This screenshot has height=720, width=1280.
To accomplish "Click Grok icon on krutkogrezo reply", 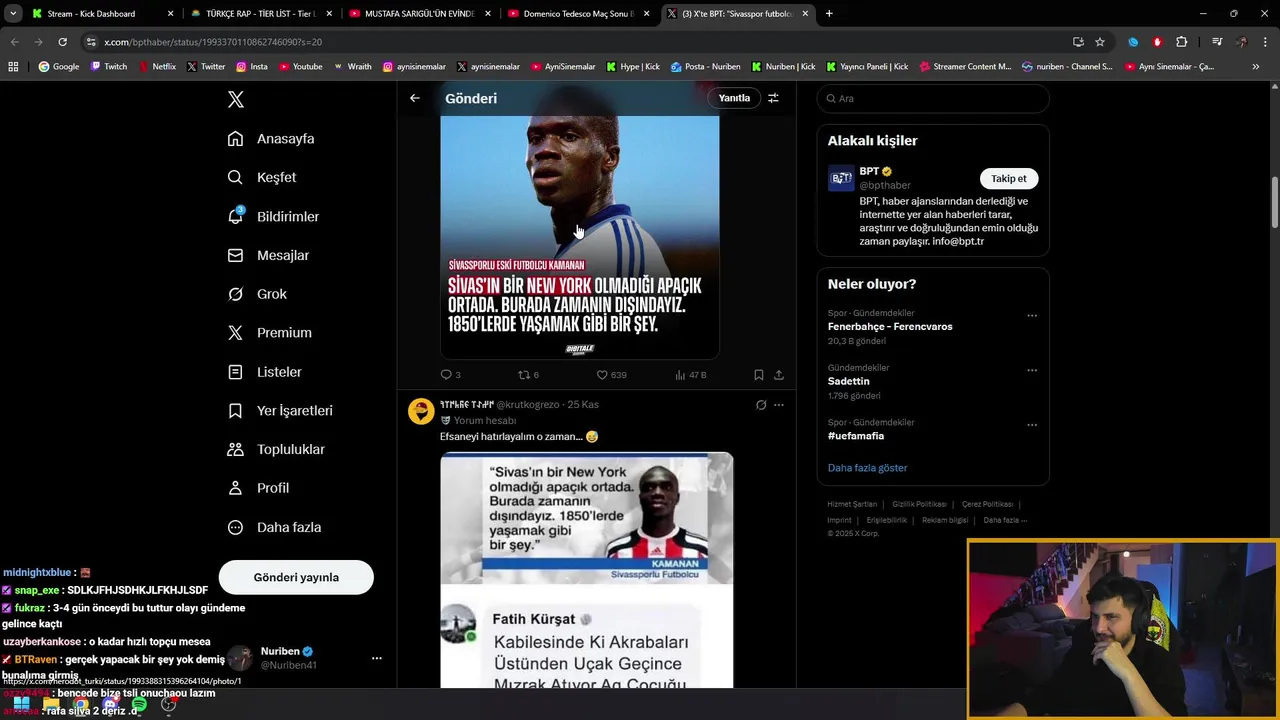I will click(761, 405).
